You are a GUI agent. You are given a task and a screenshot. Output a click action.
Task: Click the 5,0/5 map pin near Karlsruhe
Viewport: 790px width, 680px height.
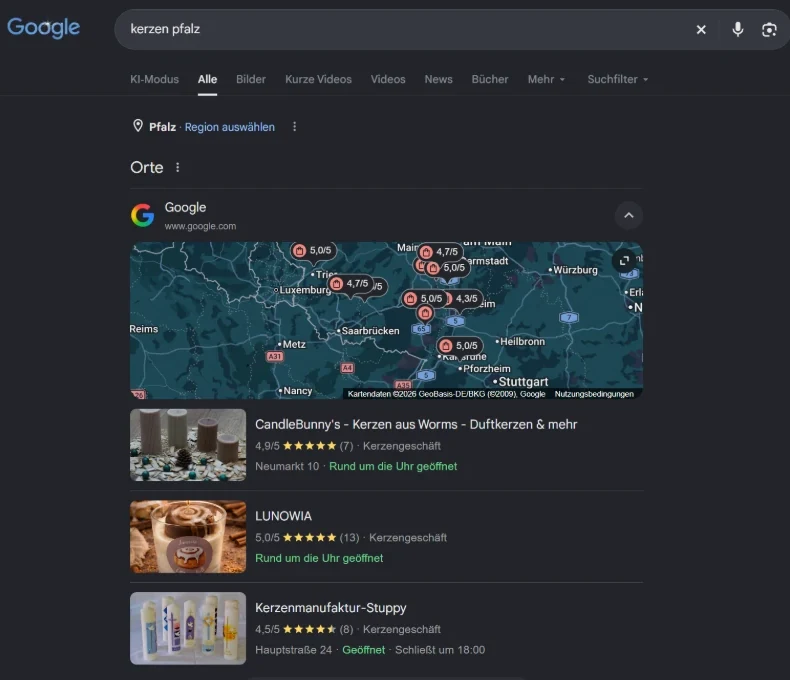click(459, 346)
